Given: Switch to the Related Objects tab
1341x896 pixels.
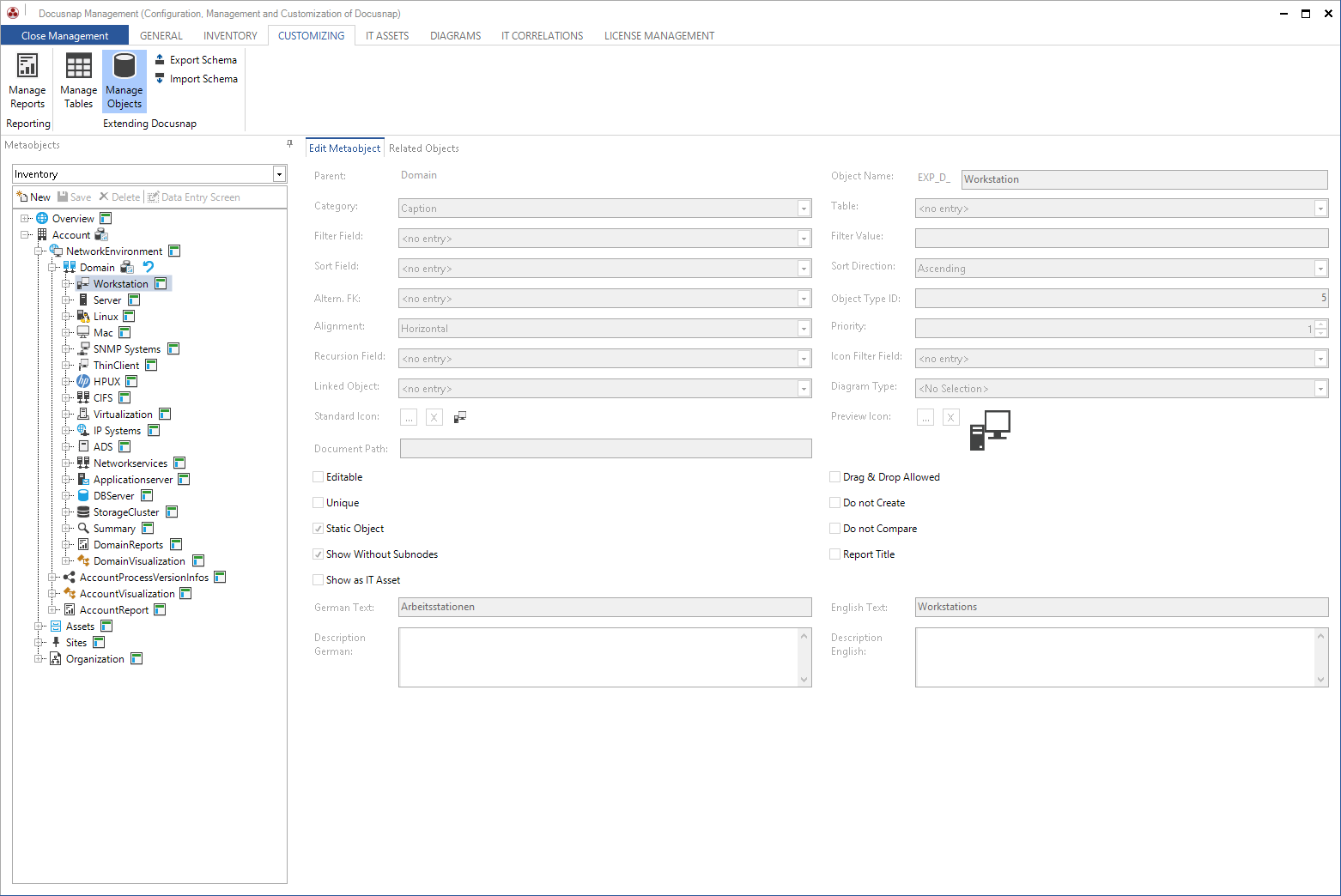Looking at the screenshot, I should (x=424, y=148).
